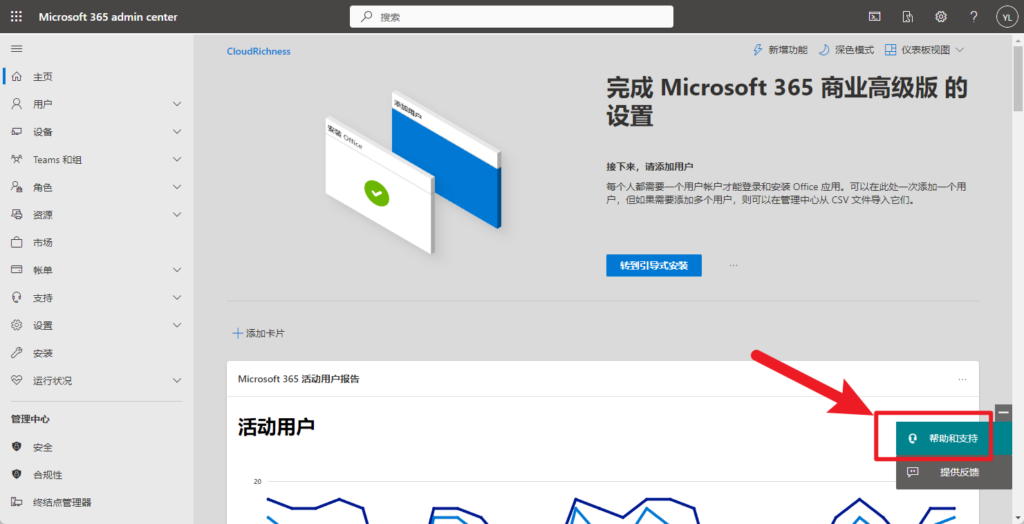Click the 帮助和支持 headset button
Screen dimensions: 1024x524
point(942,438)
